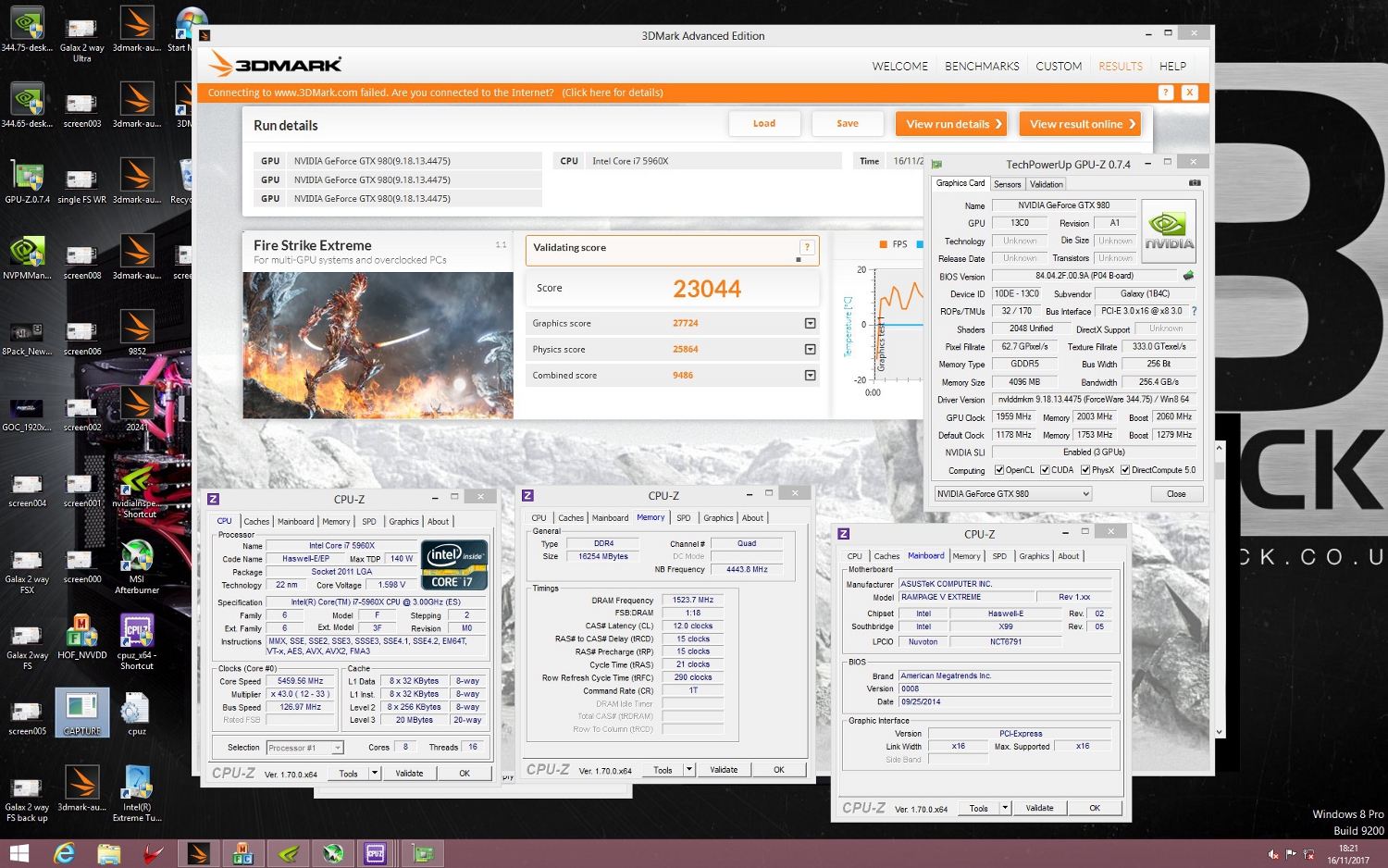1388x868 pixels.
Task: Click the Fire Strike Extreme thumbnail image
Action: [x=378, y=345]
